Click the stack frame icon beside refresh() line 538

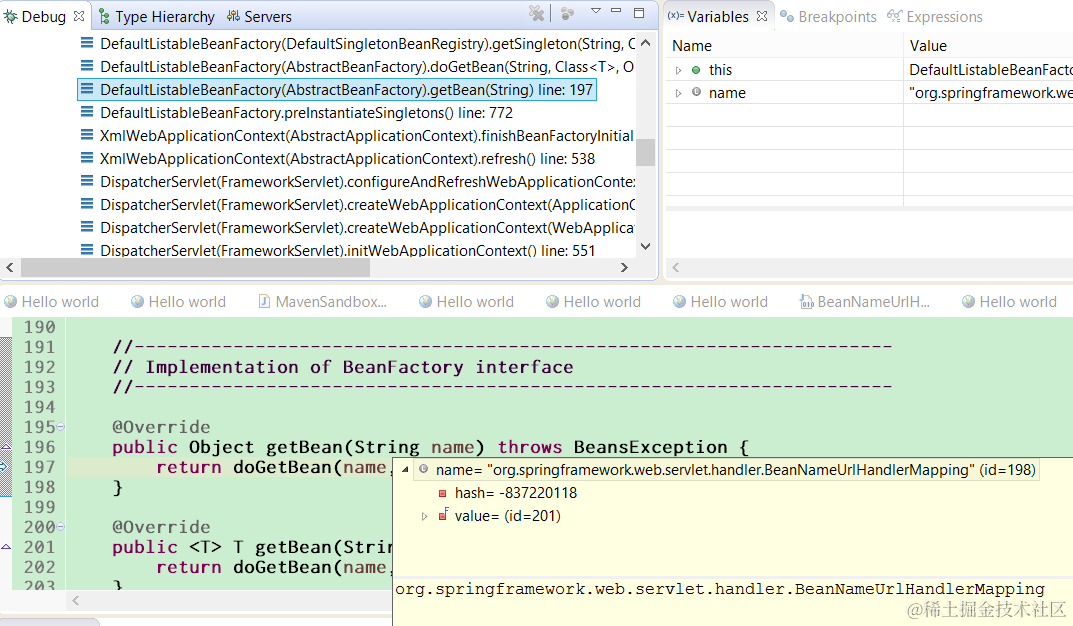point(87,157)
